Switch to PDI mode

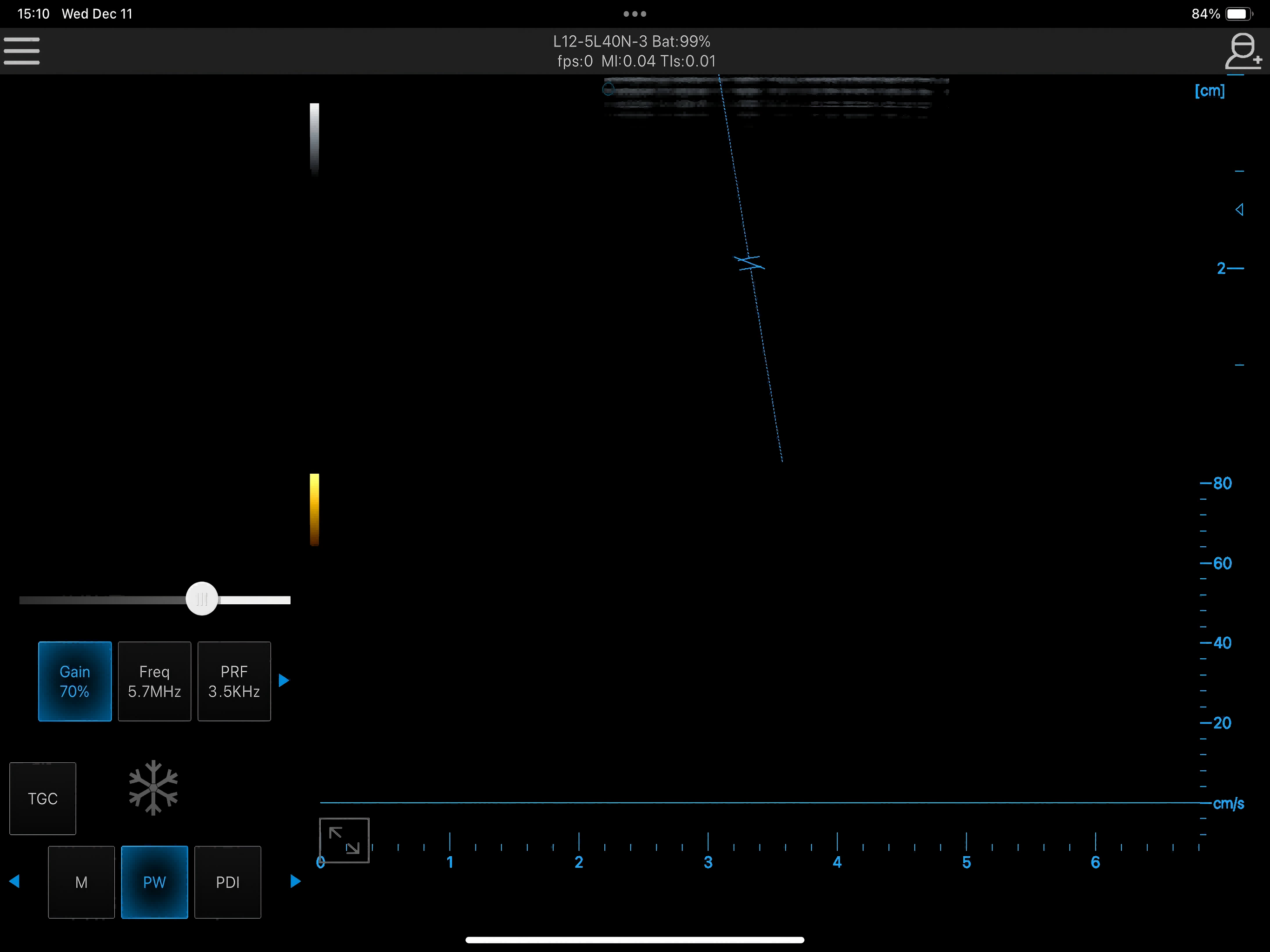pos(228,882)
